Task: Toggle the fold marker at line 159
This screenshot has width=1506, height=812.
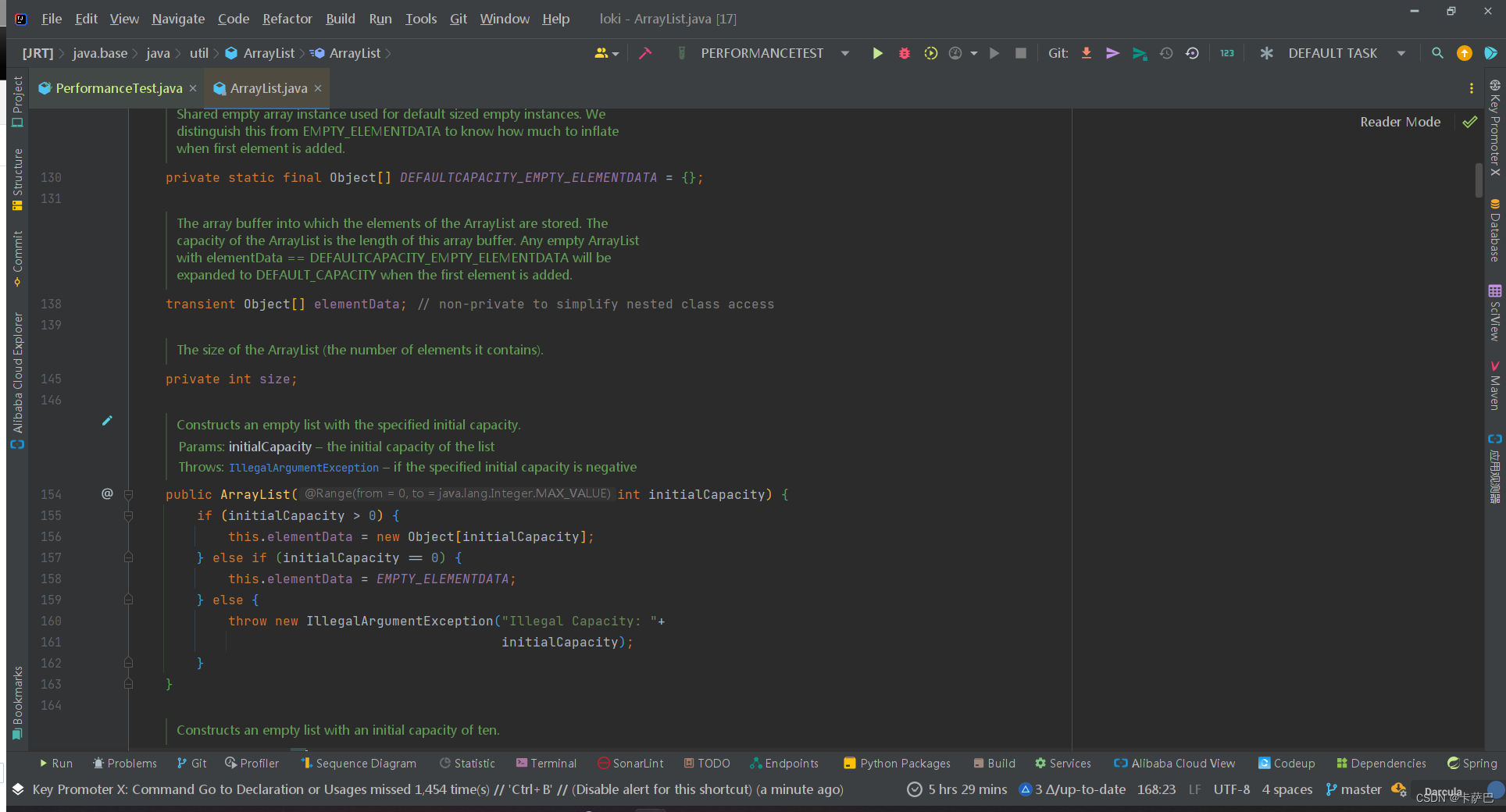Action: pos(128,600)
